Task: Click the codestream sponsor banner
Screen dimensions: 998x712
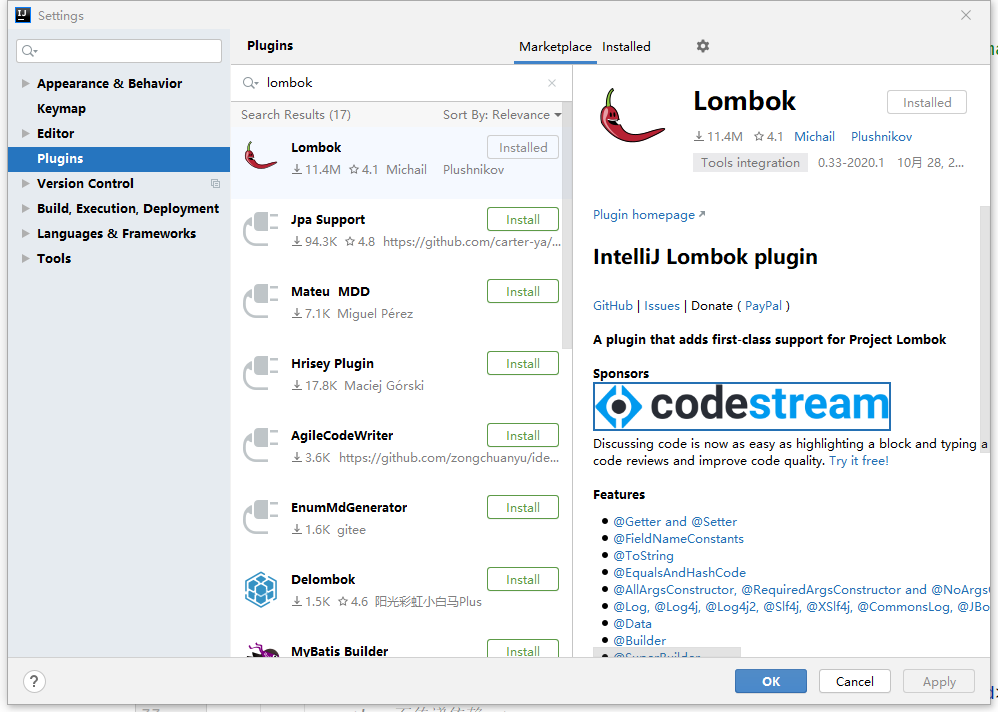Action: pos(741,406)
